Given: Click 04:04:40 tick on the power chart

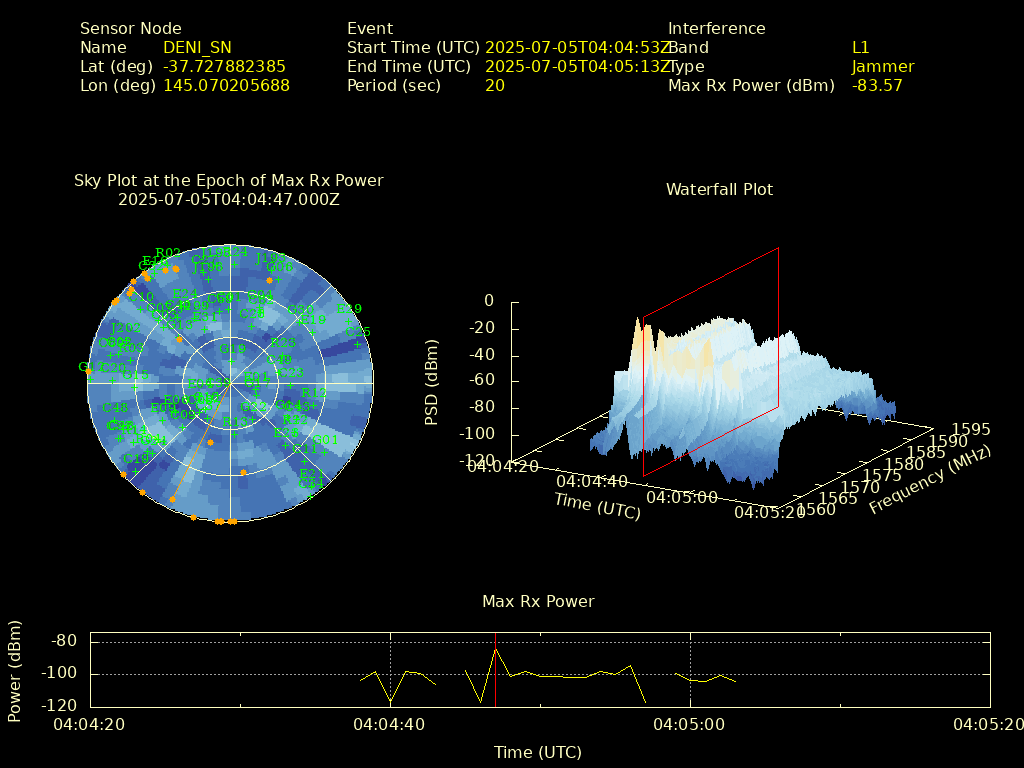Looking at the screenshot, I should coord(390,723).
